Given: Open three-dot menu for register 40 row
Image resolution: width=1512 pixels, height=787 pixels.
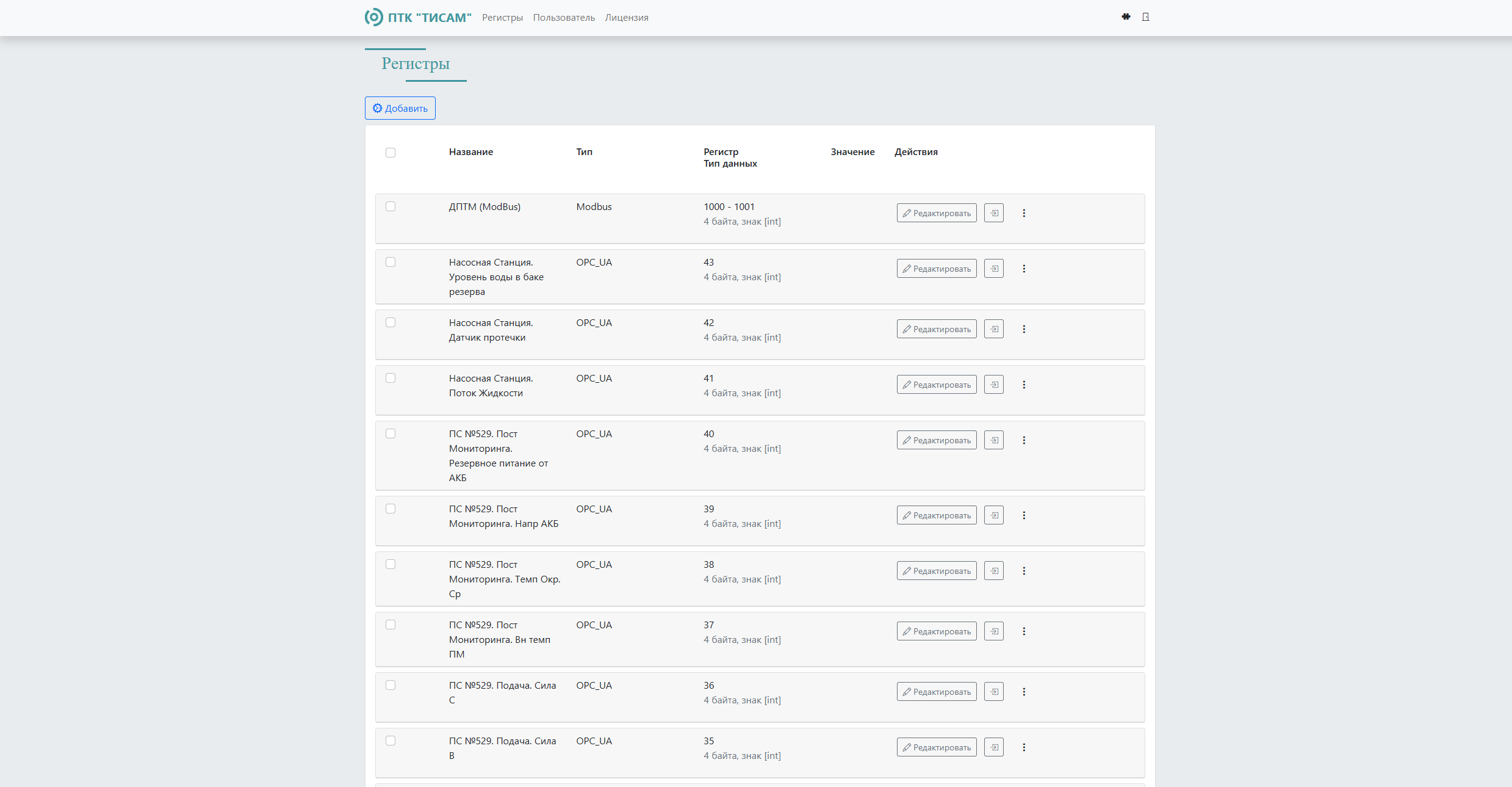Looking at the screenshot, I should pyautogui.click(x=1024, y=440).
